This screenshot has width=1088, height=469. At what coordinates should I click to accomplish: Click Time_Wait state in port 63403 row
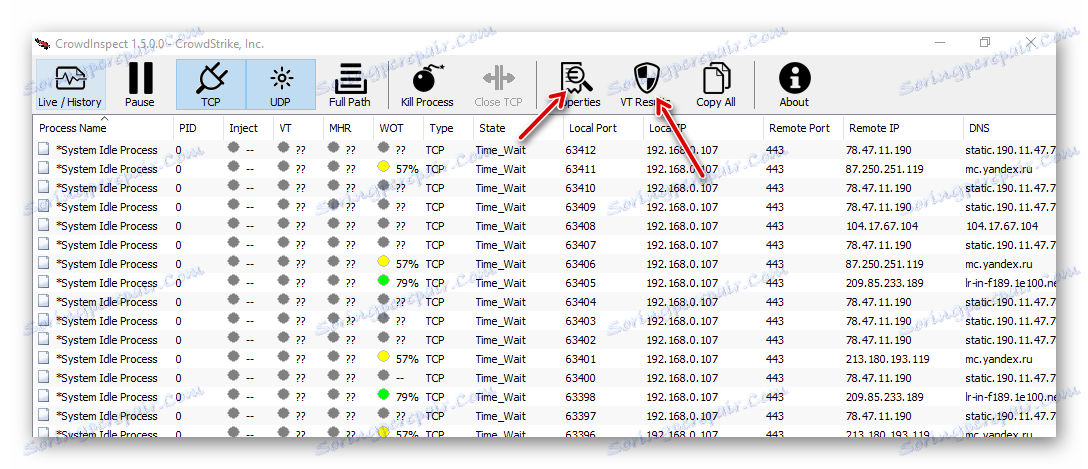501,321
